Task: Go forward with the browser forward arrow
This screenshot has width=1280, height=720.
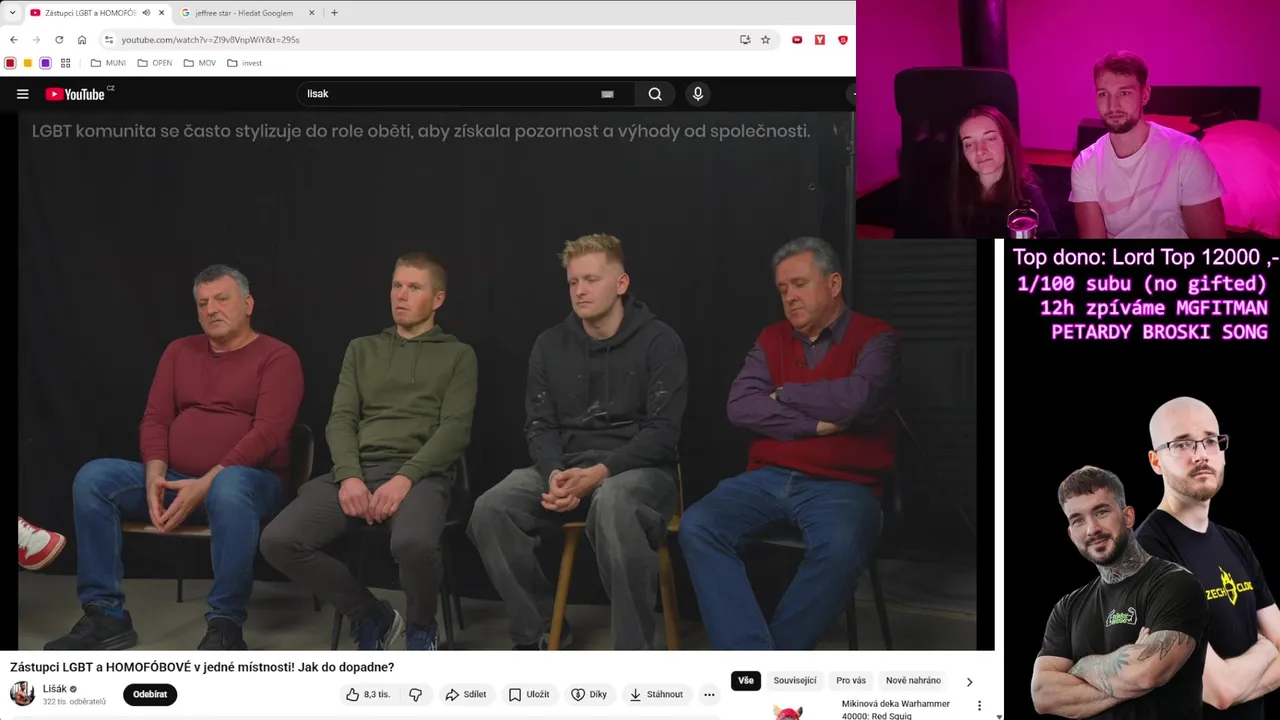Action: [x=36, y=40]
